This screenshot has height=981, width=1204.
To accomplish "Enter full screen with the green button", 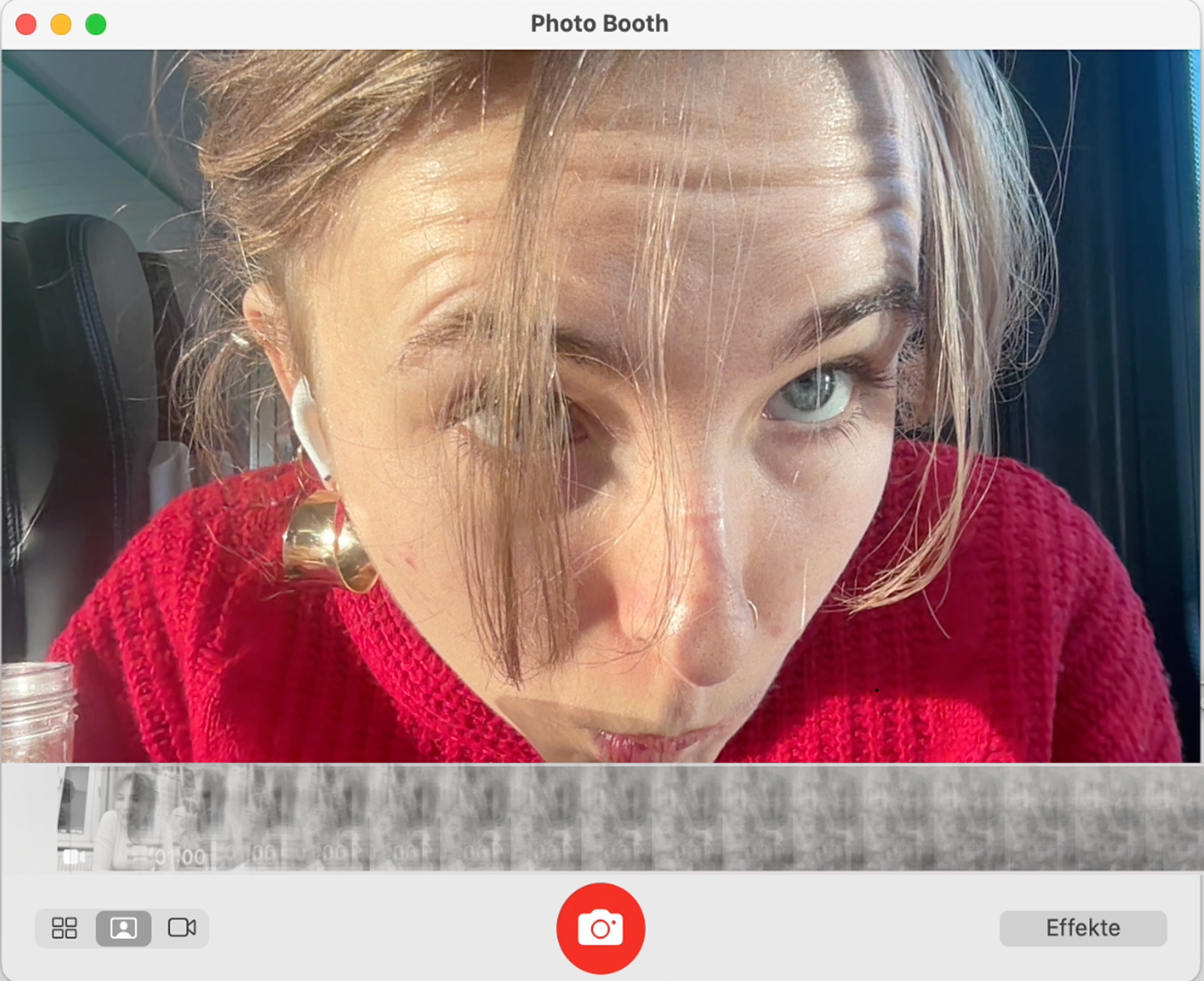I will [x=96, y=24].
